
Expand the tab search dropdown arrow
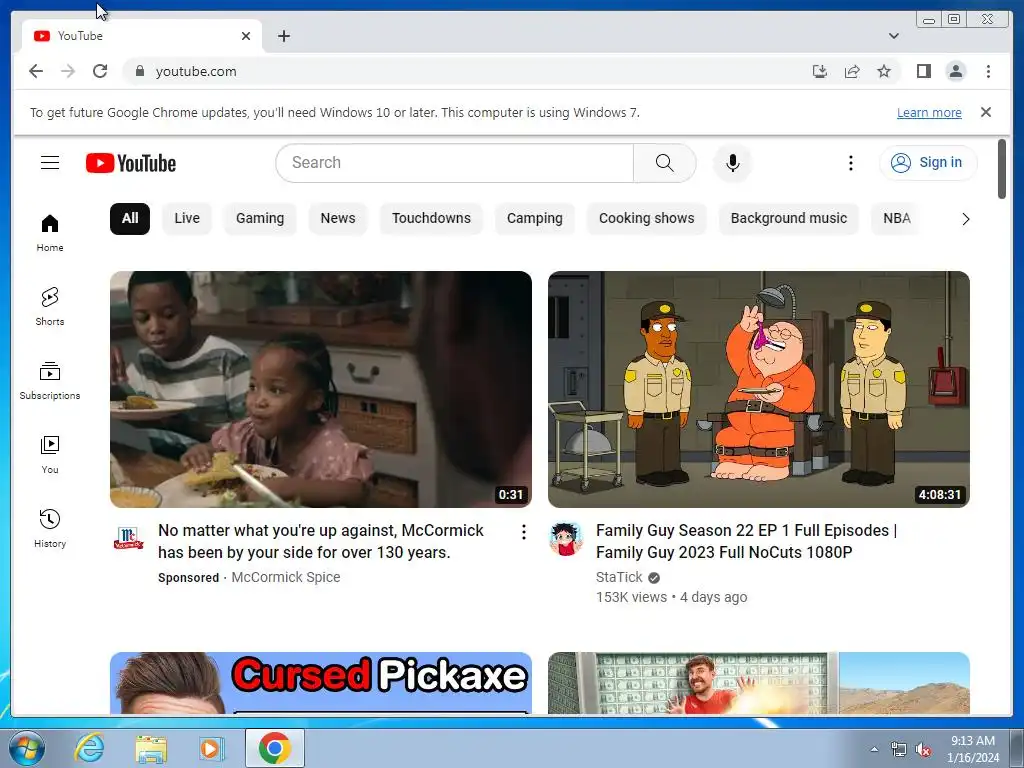click(894, 36)
